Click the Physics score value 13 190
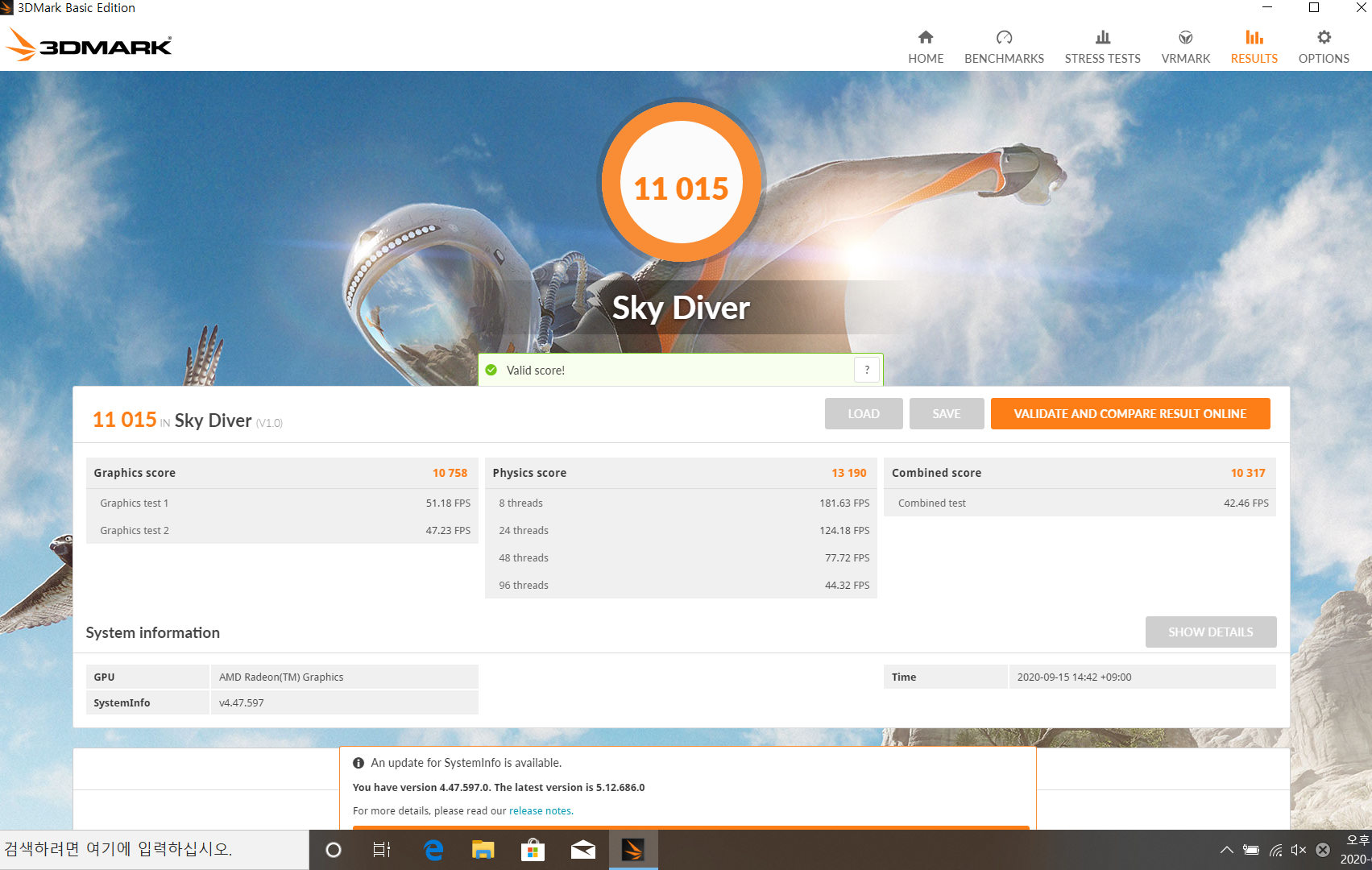Screen dimensions: 1372x870 (849, 473)
